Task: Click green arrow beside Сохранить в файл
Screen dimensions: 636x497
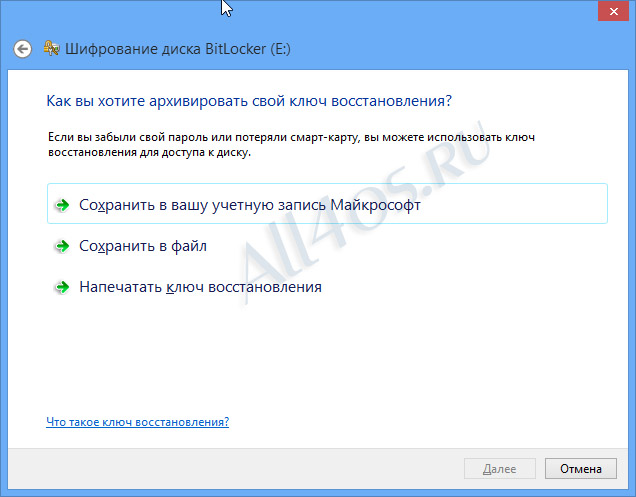Action: 62,246
